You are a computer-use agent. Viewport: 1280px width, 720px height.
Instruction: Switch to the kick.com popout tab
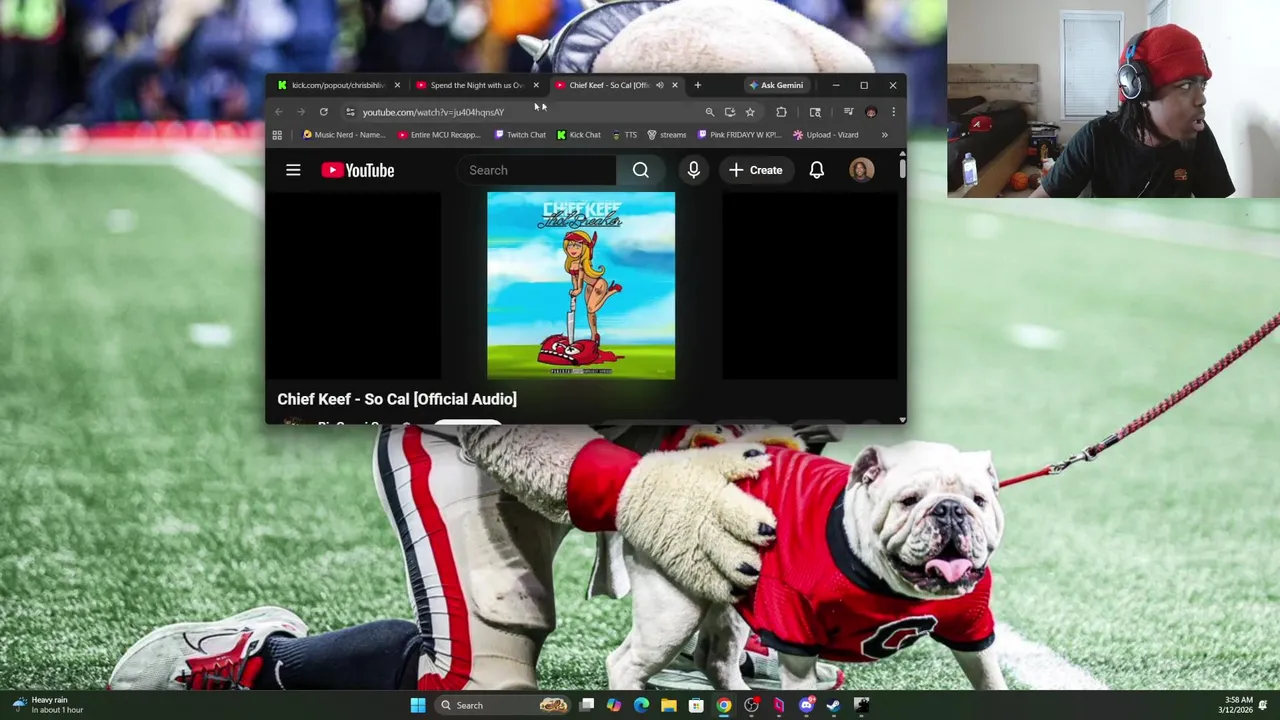click(x=339, y=85)
